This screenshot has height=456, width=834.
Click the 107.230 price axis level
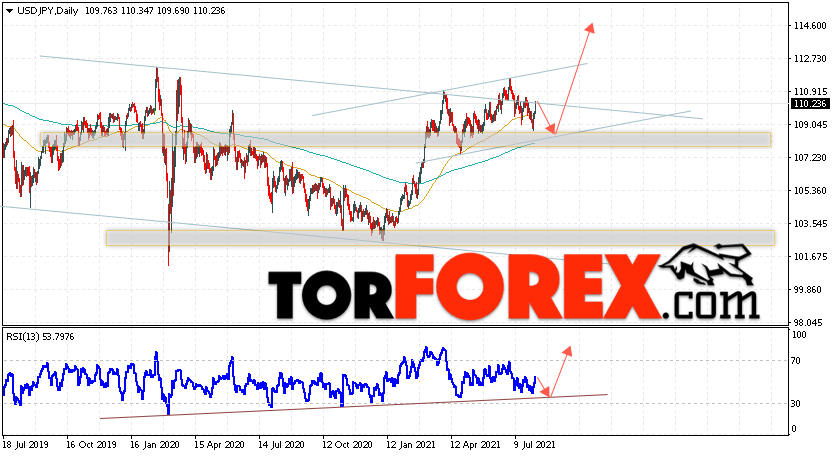tap(810, 157)
